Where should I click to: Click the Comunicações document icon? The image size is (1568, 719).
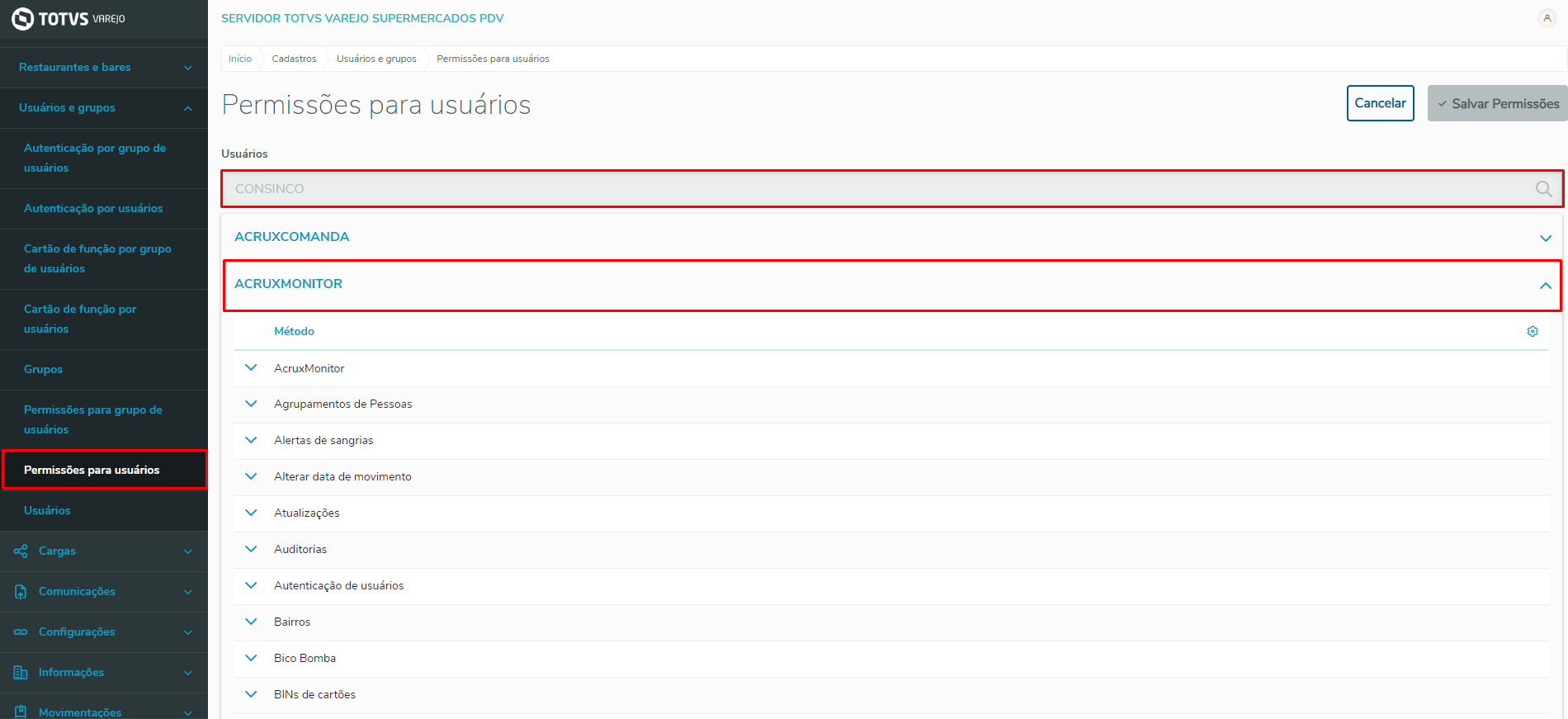point(21,591)
